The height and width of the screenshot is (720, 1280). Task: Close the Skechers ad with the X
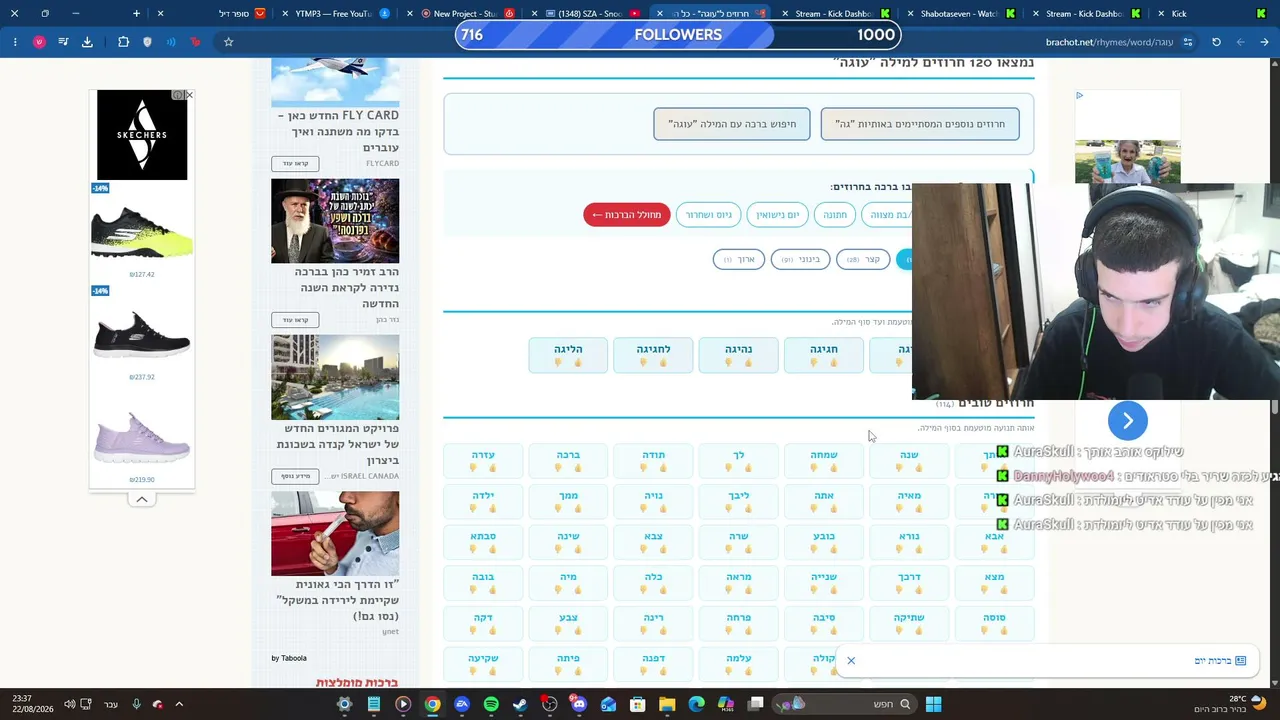tap(188, 95)
